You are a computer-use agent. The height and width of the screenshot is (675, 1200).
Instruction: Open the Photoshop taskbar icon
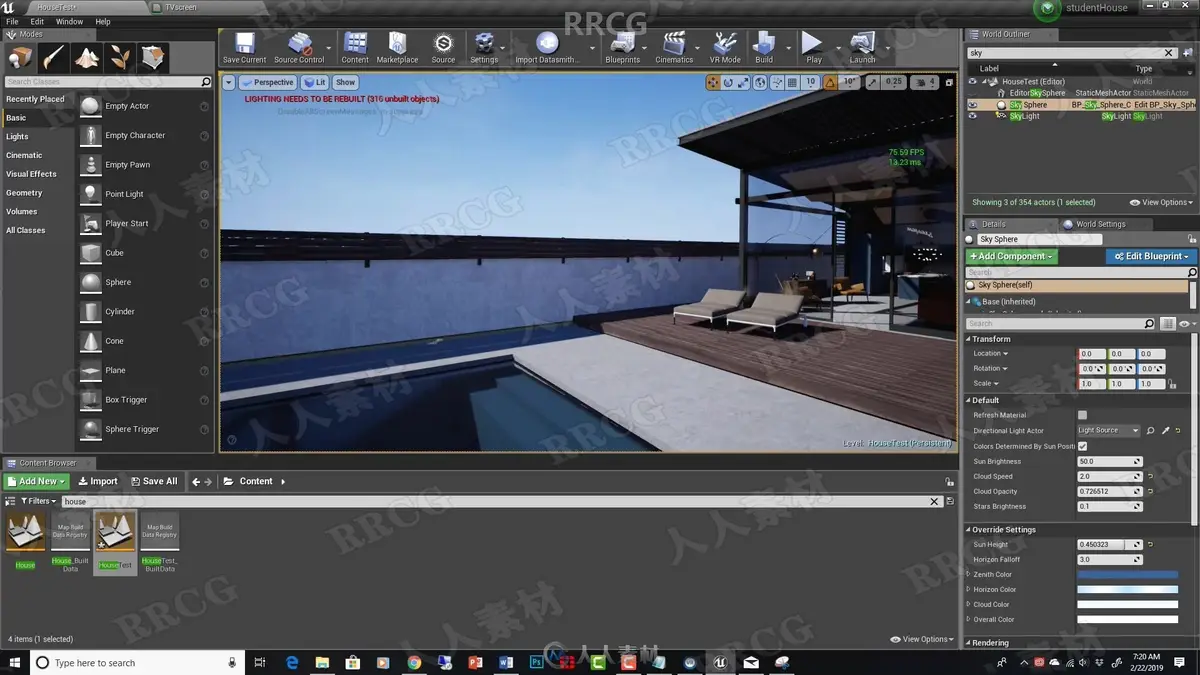[x=536, y=662]
